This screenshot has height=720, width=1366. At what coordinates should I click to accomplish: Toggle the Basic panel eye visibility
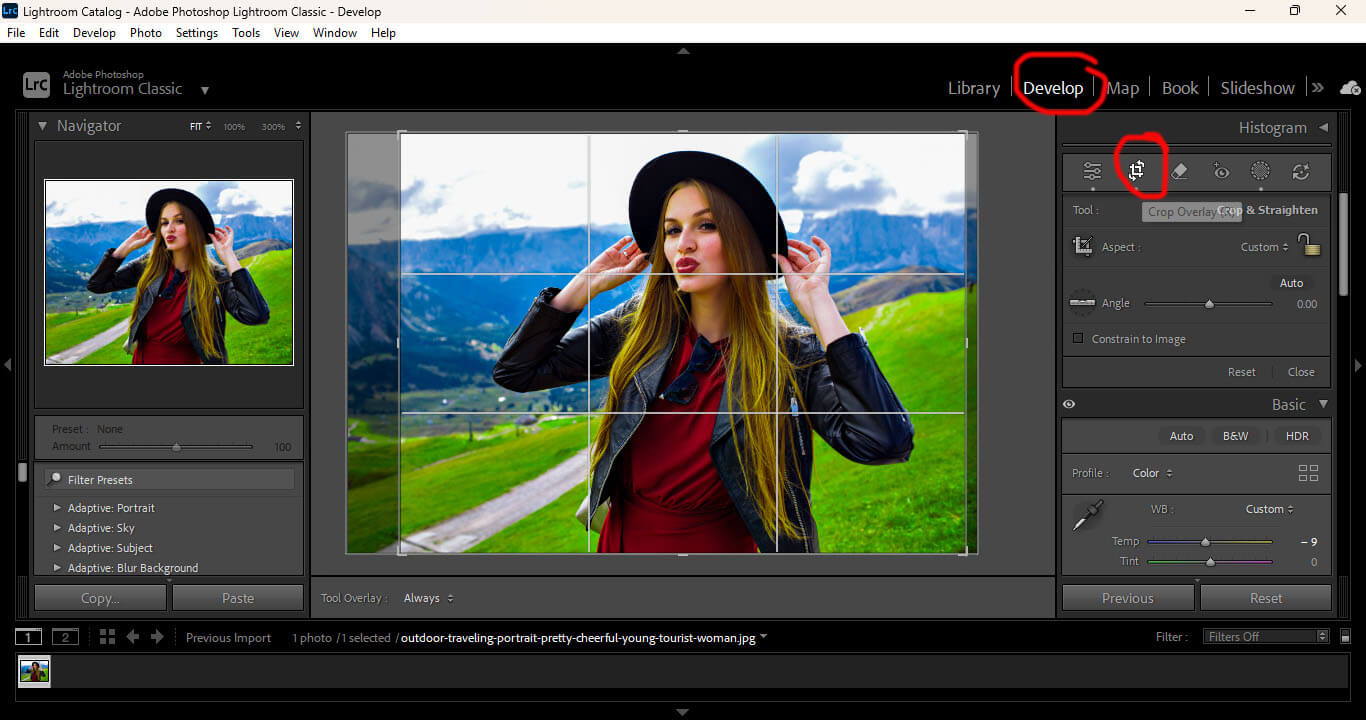coord(1069,404)
